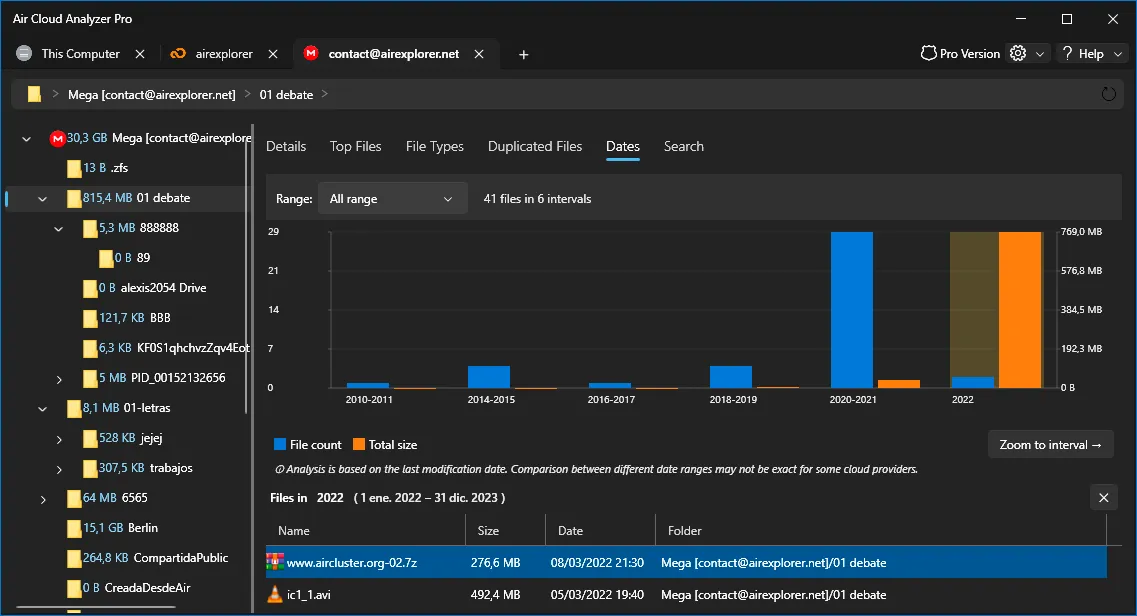Click the 2014-2015 blue bar
The height and width of the screenshot is (616, 1137).
pos(489,377)
